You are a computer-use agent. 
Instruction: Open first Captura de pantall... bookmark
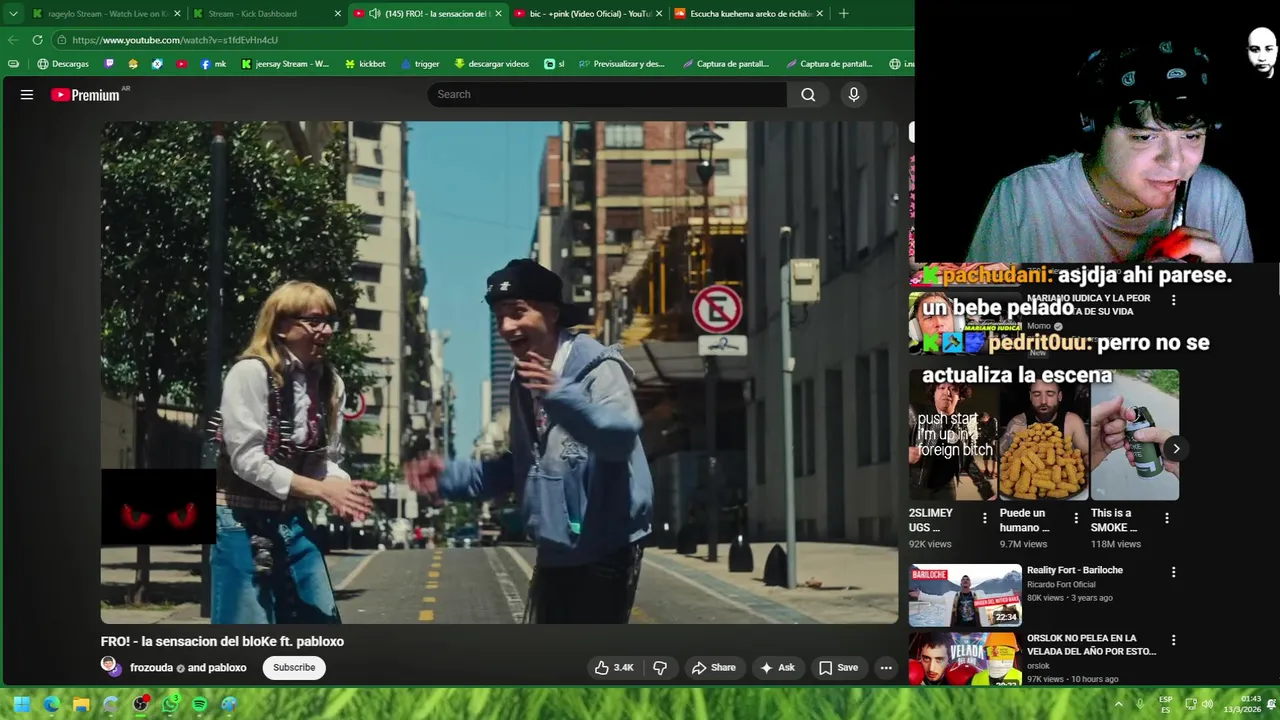[x=726, y=64]
